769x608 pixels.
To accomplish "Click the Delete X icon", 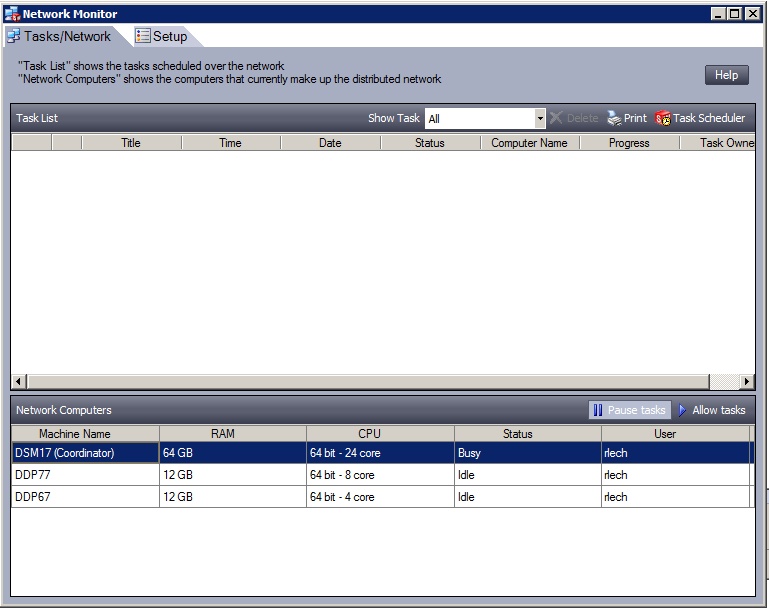I will 556,118.
